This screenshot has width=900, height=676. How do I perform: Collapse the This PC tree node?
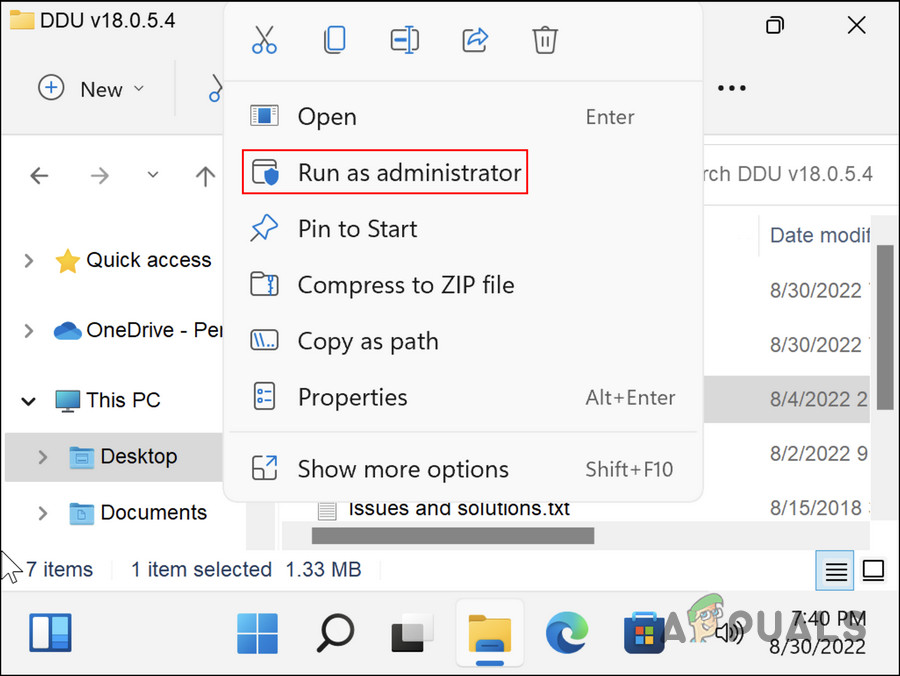(x=29, y=401)
